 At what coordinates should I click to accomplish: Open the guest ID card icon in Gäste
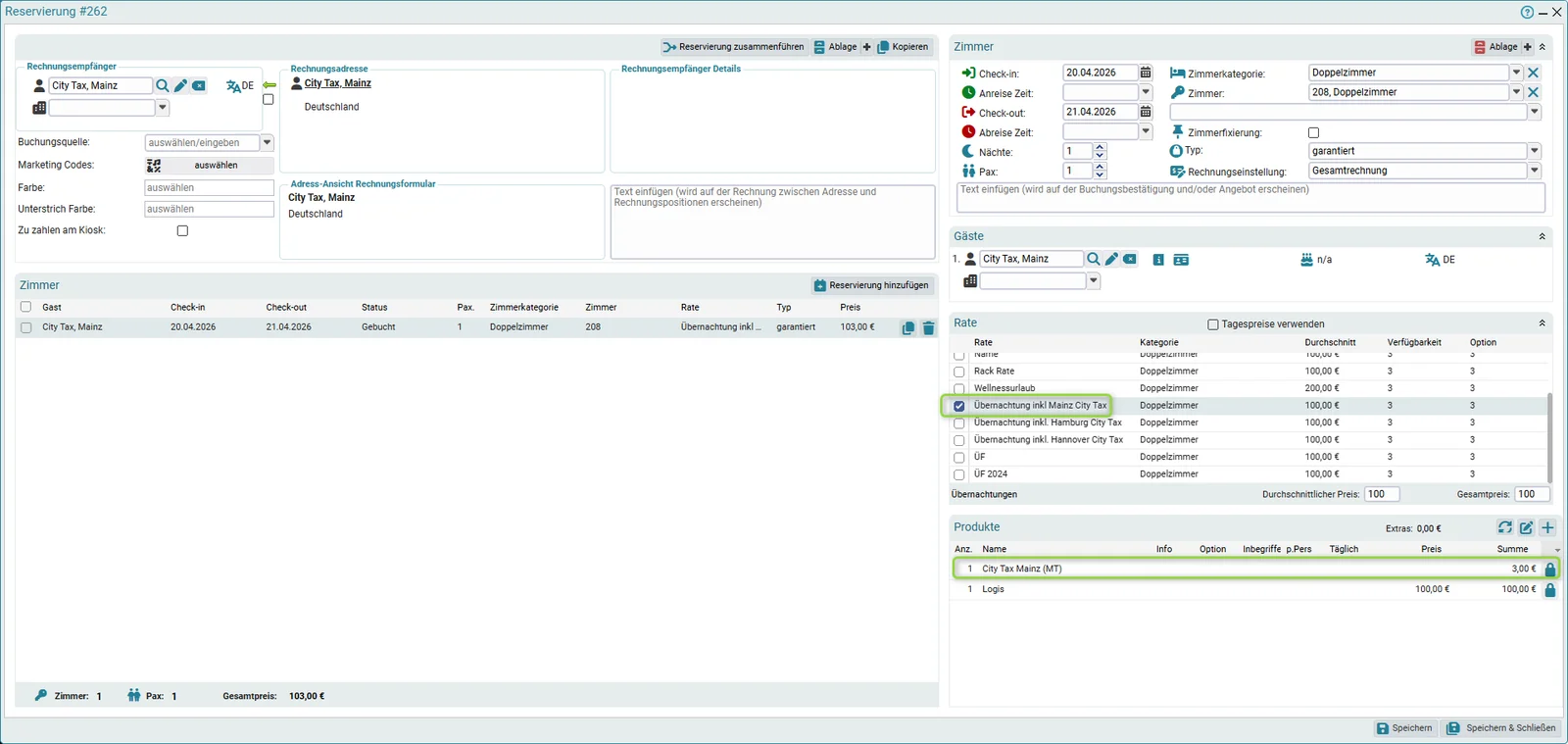[x=1181, y=260]
